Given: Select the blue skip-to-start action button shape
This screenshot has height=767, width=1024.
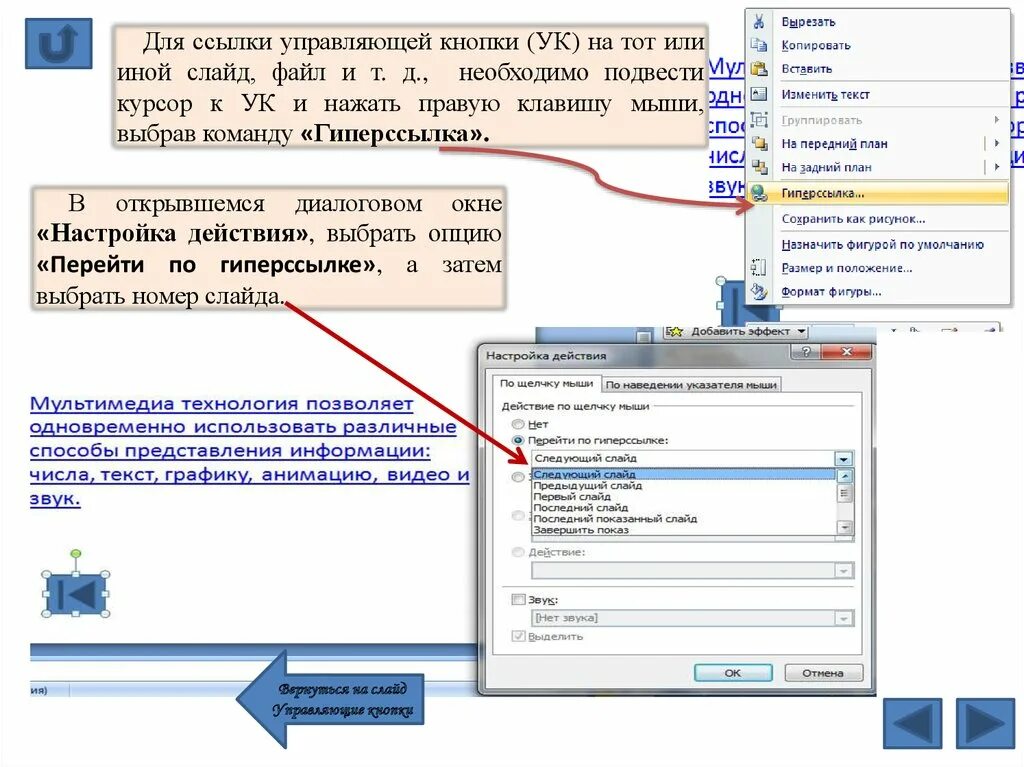Looking at the screenshot, I should click(x=76, y=593).
